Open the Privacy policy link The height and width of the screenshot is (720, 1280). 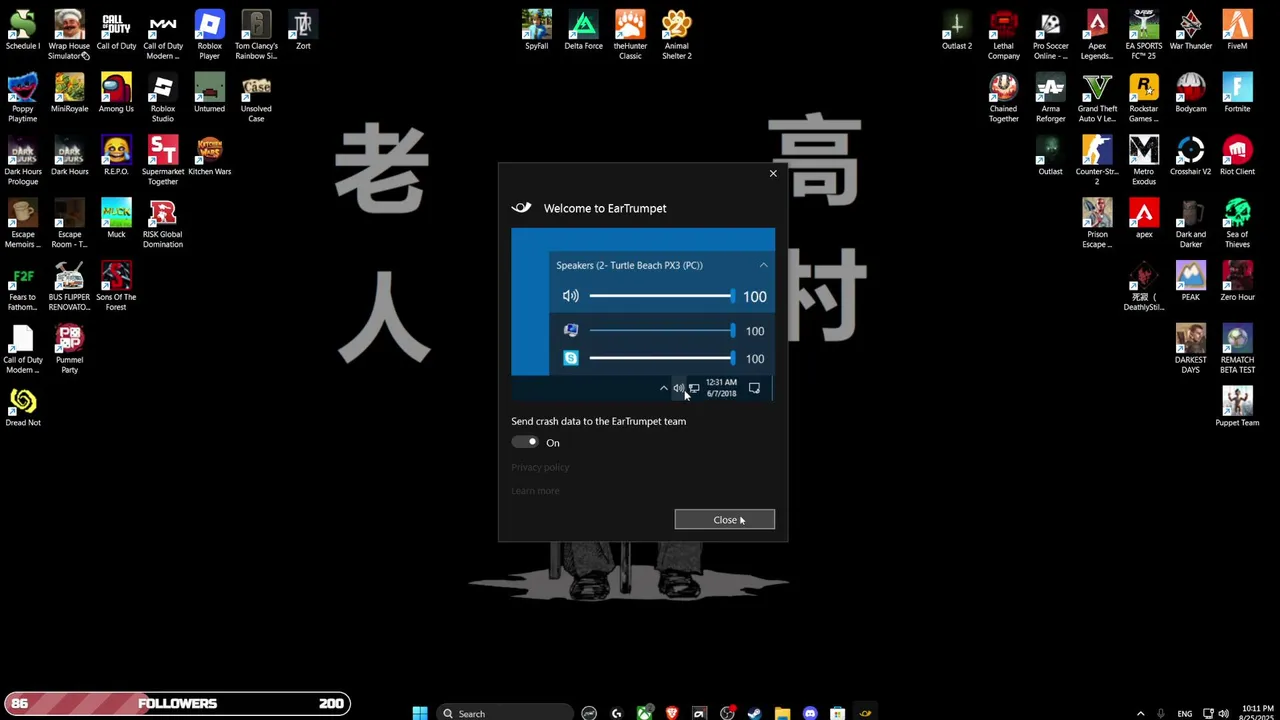pyautogui.click(x=540, y=468)
